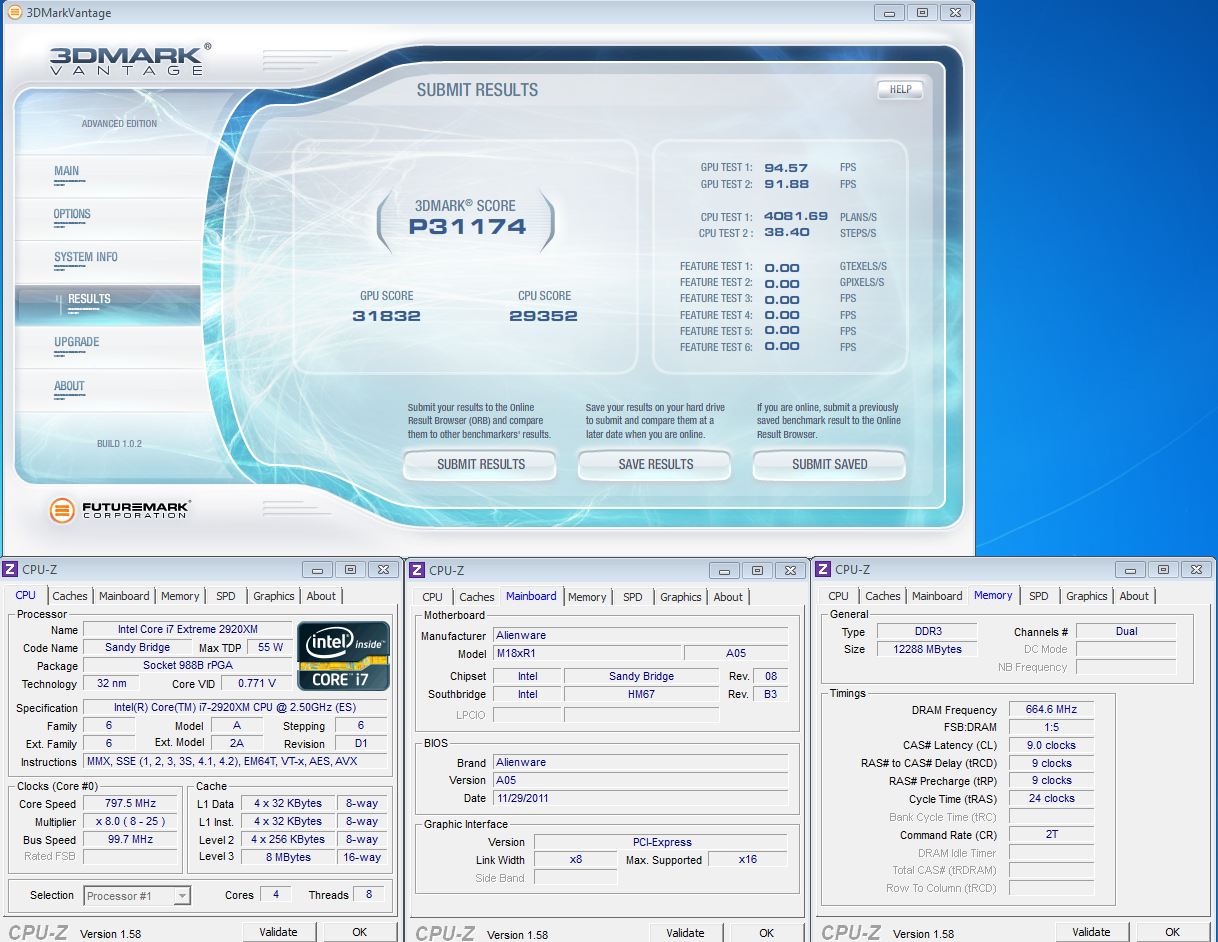This screenshot has width=1218, height=942.
Task: Open Caches tab in the Memory CPU-Z window
Action: (883, 596)
